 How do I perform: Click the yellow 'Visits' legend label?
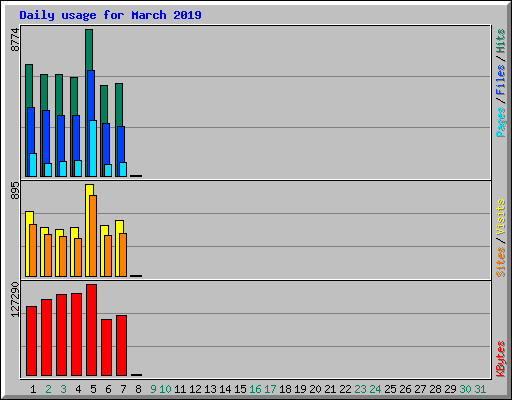(x=501, y=217)
